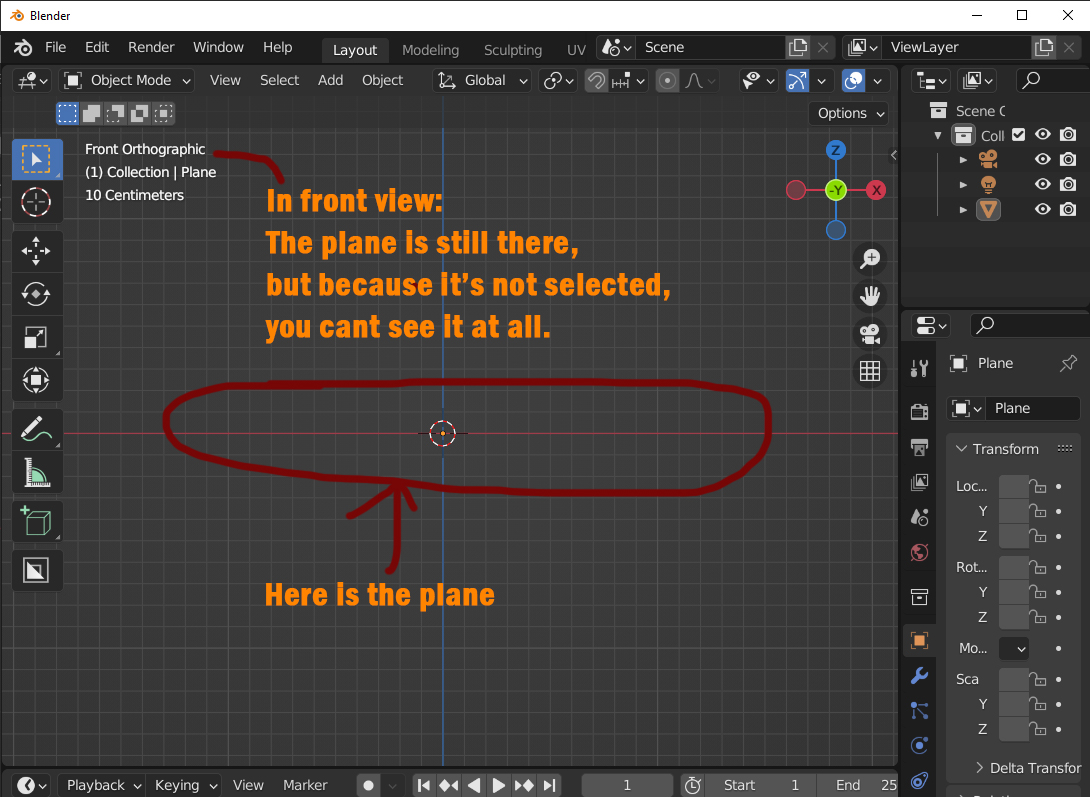Toggle snapping magnet in header

point(596,81)
